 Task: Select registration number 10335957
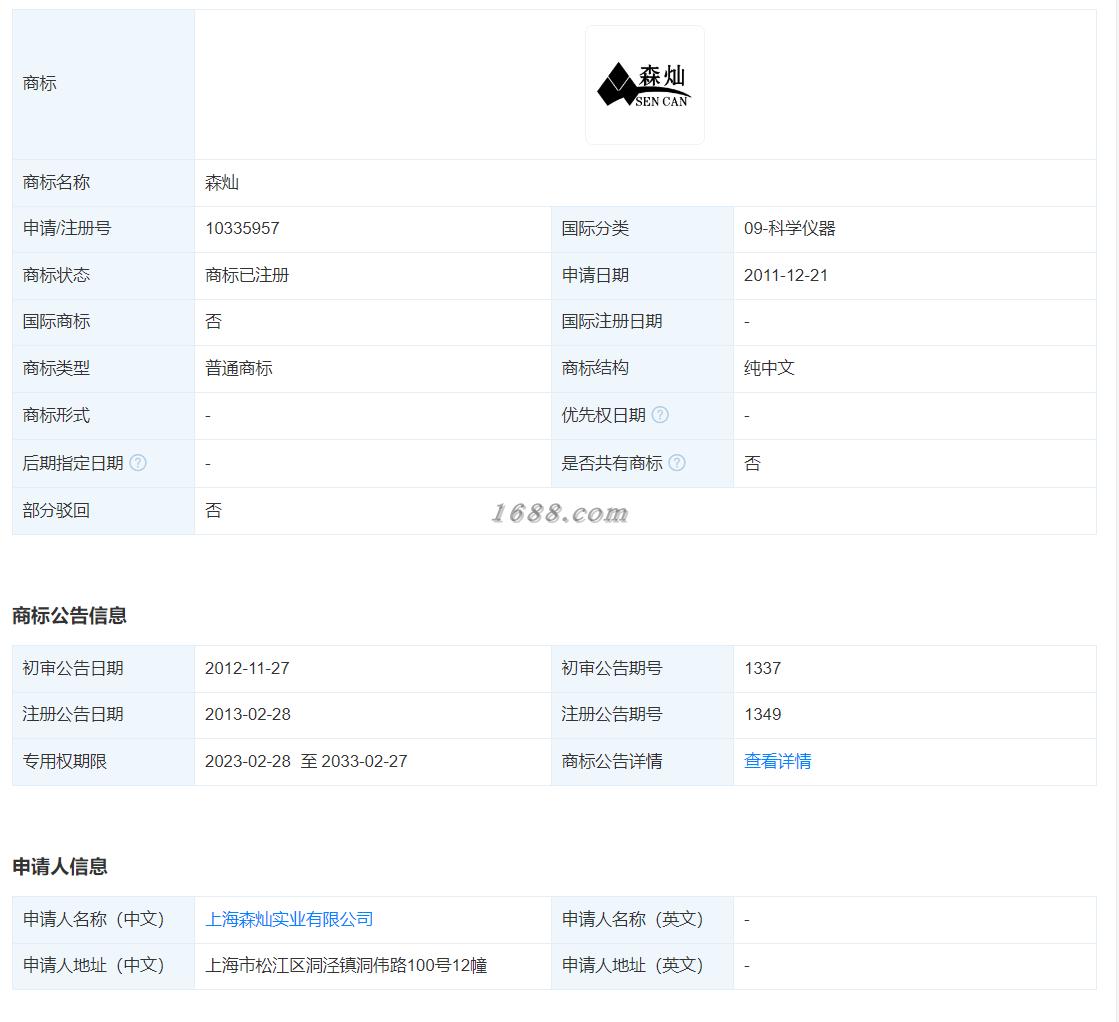point(242,228)
